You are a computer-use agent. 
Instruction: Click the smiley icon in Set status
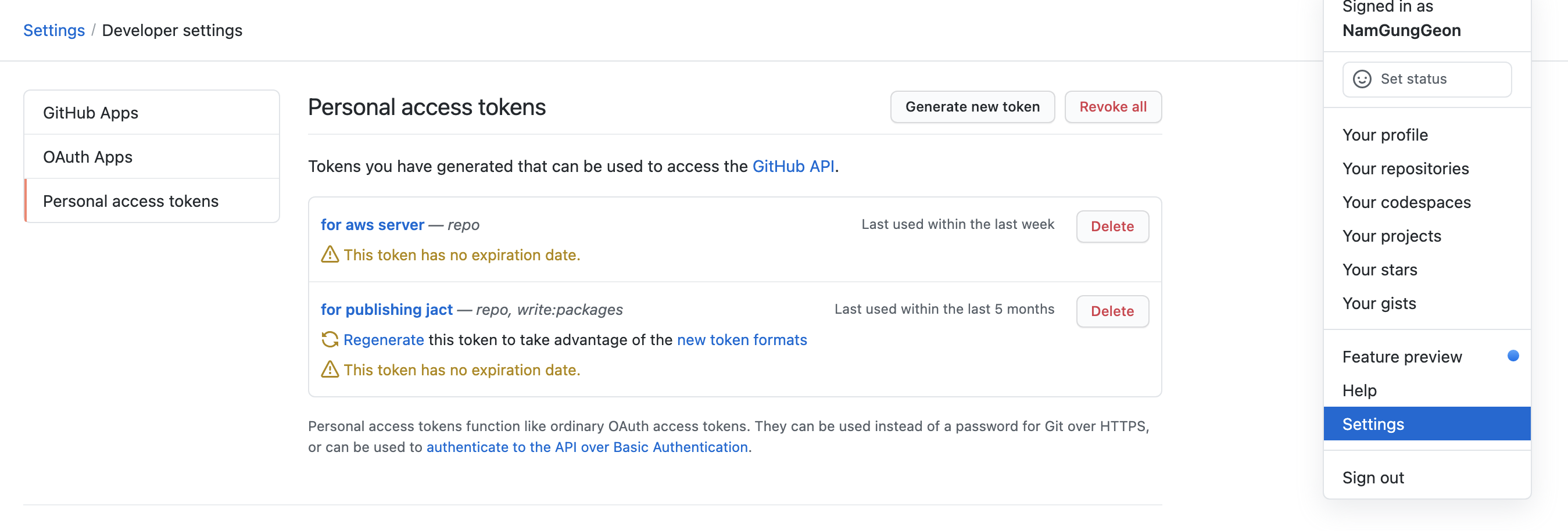[x=1362, y=79]
